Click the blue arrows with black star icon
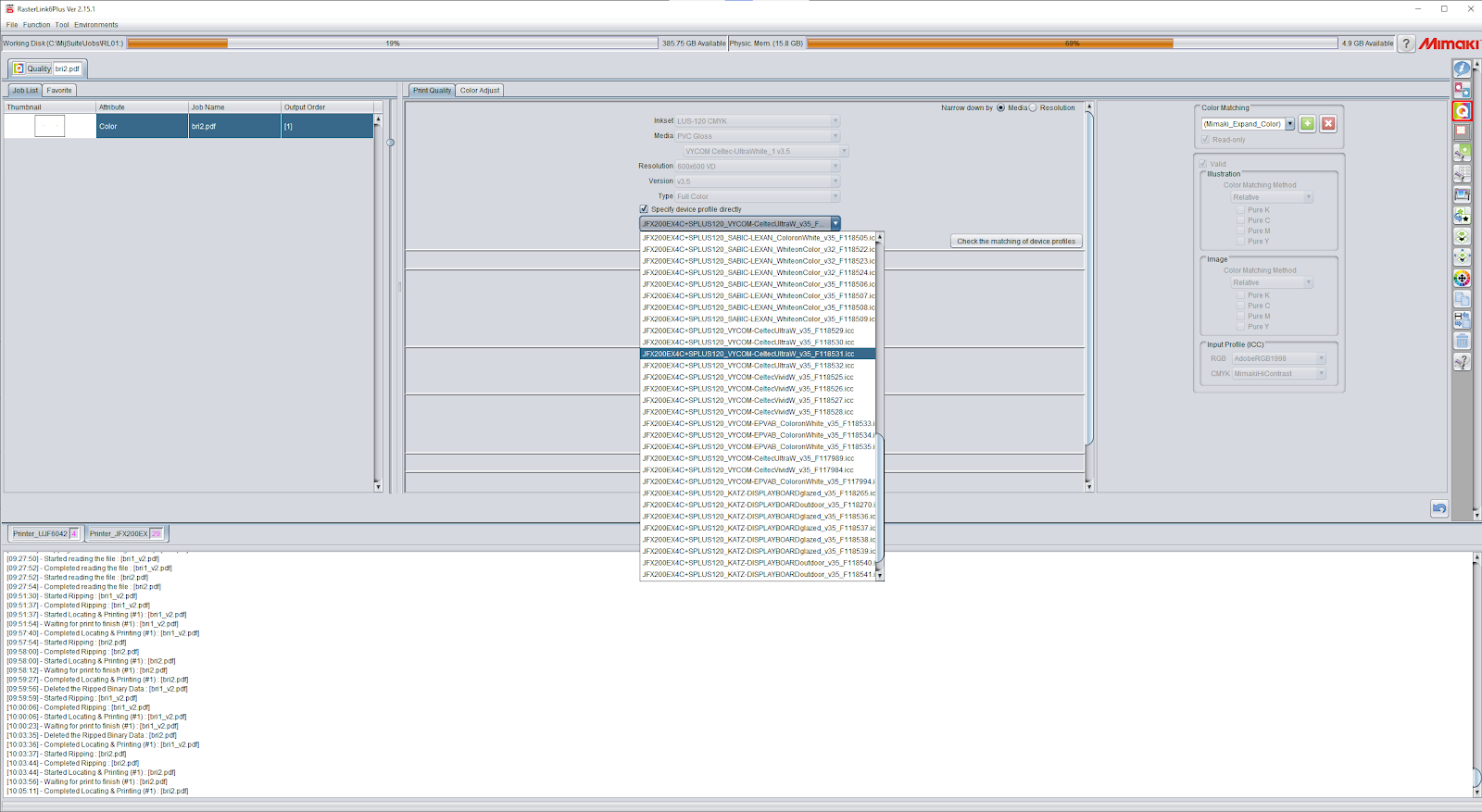1482x812 pixels. point(1462,216)
